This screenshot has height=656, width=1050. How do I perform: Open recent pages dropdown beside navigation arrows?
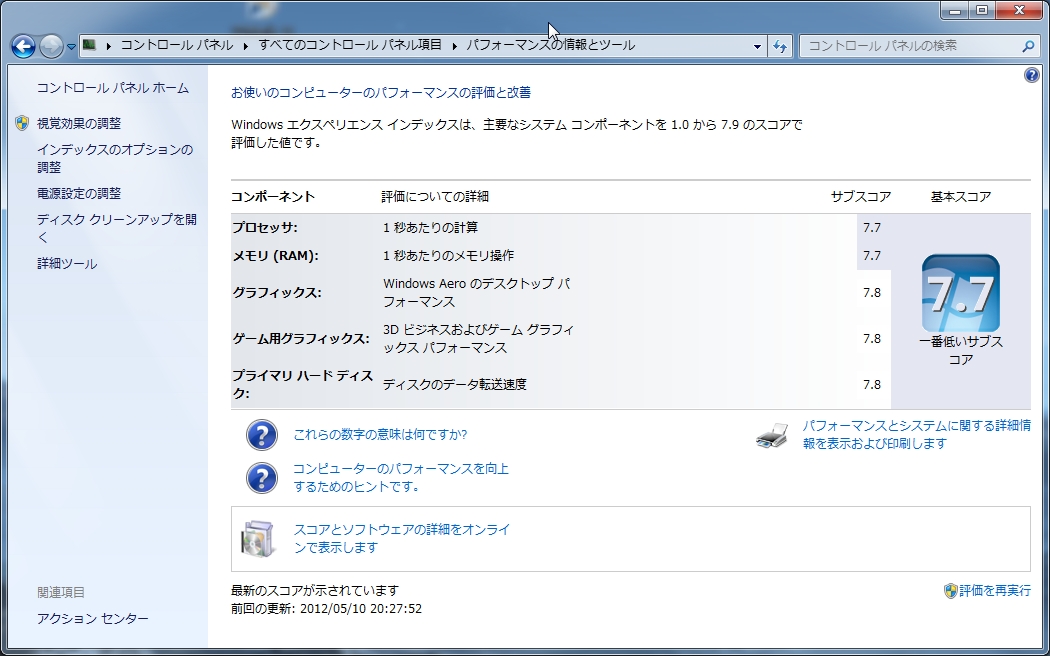pyautogui.click(x=71, y=47)
